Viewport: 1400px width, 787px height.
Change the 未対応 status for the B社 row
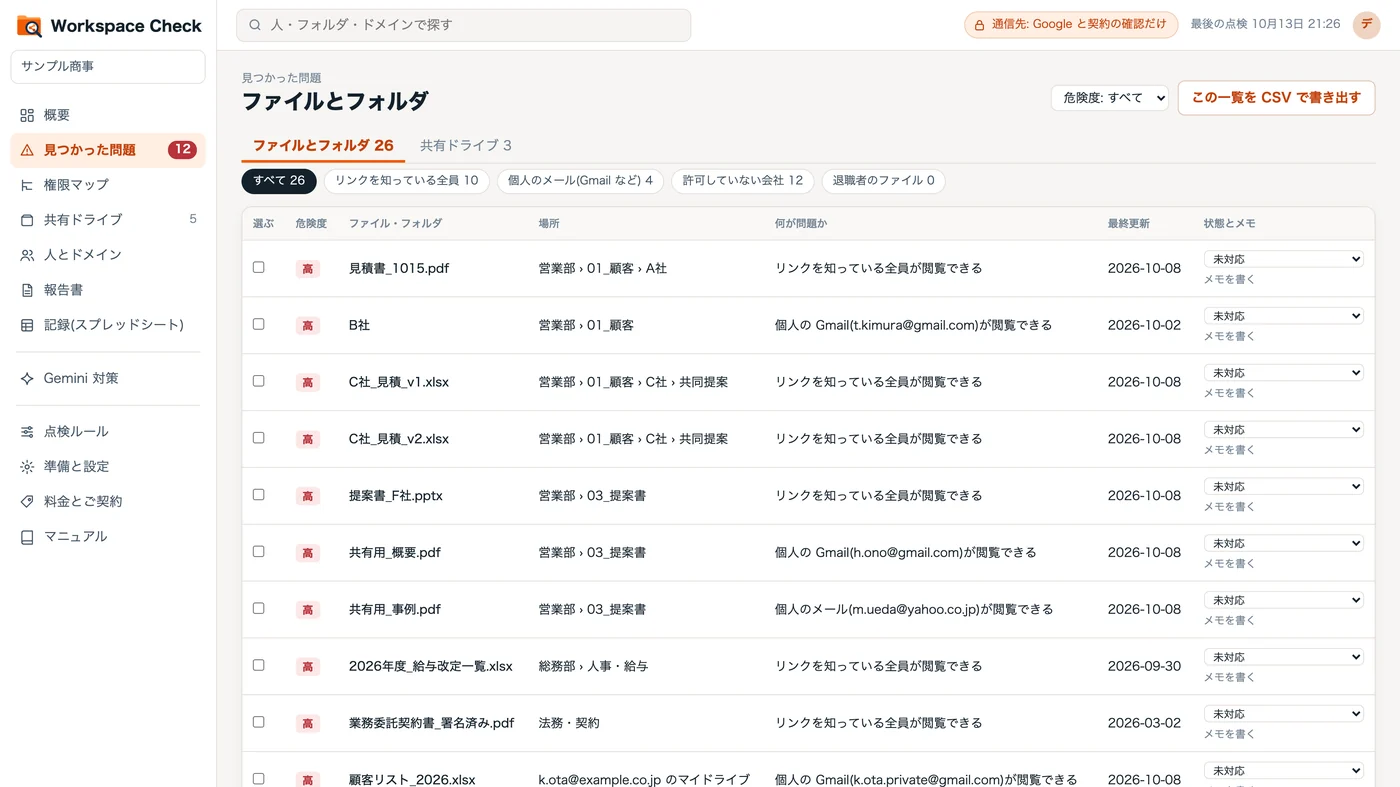(x=1284, y=316)
